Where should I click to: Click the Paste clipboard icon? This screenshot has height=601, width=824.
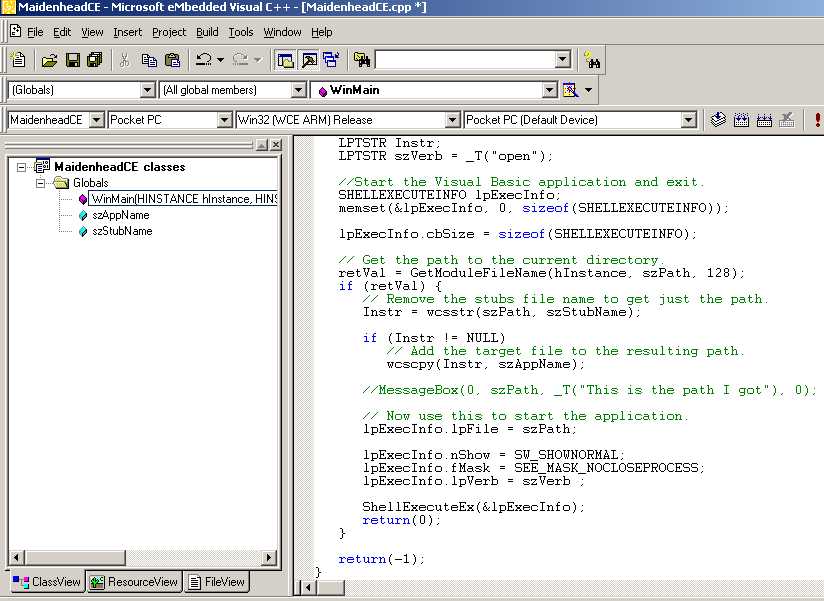click(172, 60)
